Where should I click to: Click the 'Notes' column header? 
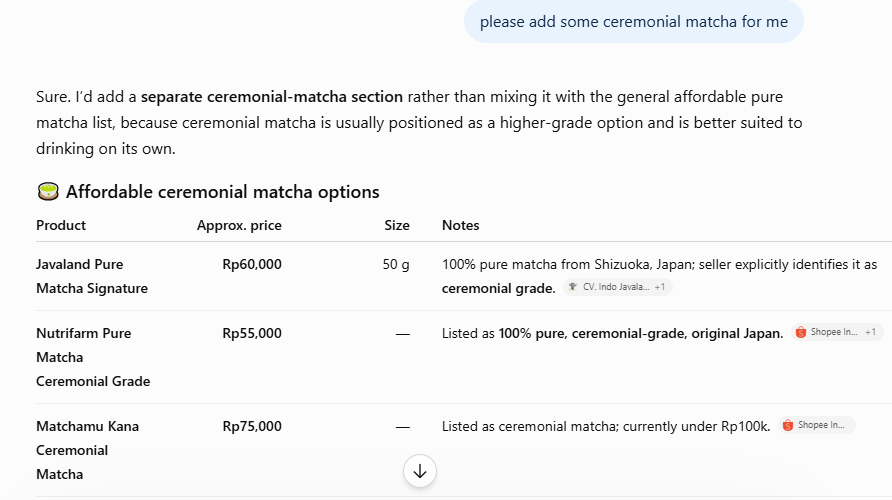tap(460, 225)
